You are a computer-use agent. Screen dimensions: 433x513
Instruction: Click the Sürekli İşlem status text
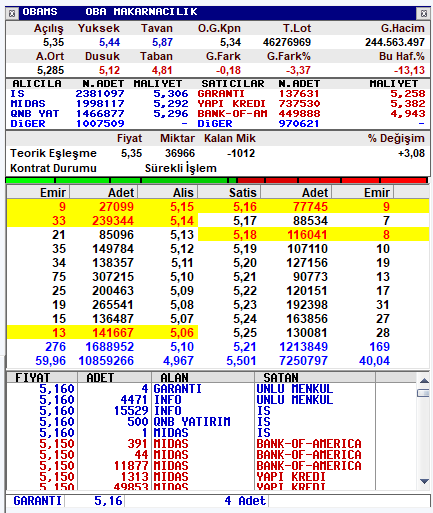[x=181, y=168]
